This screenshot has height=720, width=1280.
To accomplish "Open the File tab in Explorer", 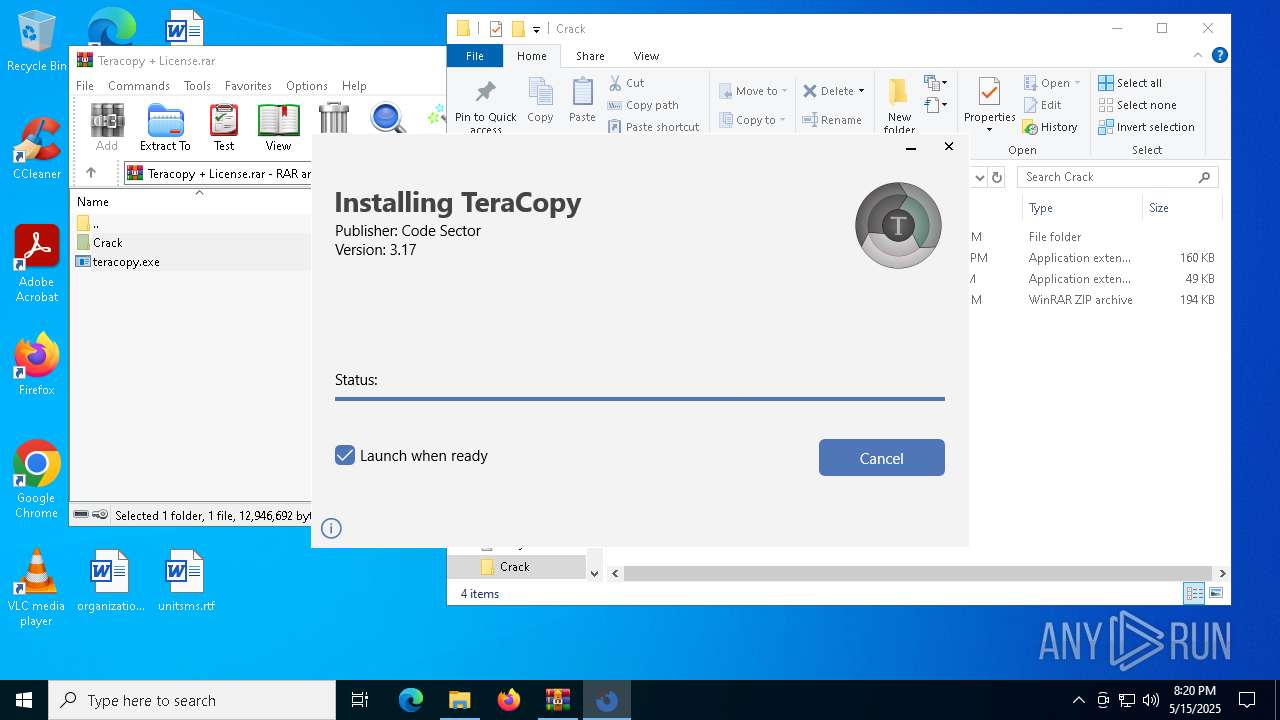I will pyautogui.click(x=475, y=56).
